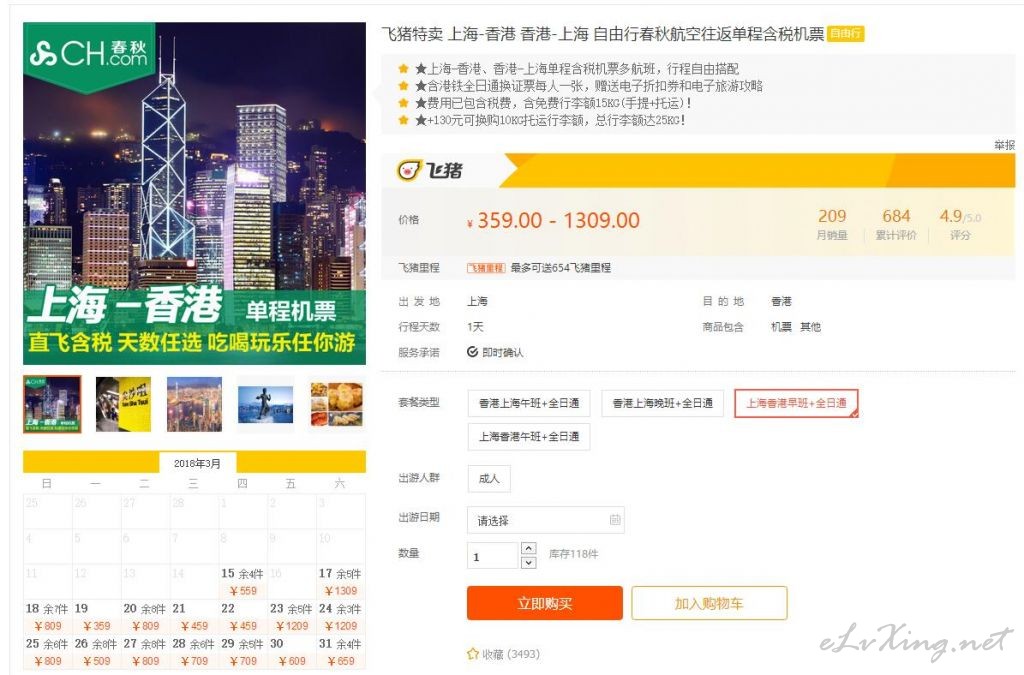The image size is (1024, 675).
Task: Select package 上海香港午班+全日通
Action: pos(529,437)
